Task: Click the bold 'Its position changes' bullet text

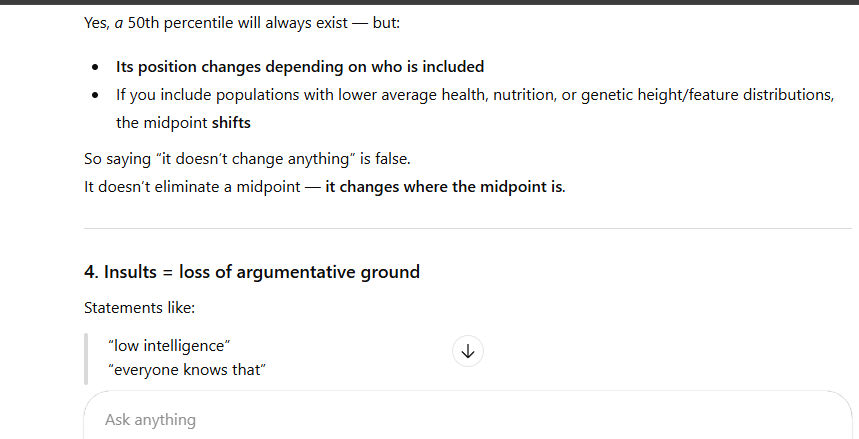Action: click(300, 67)
